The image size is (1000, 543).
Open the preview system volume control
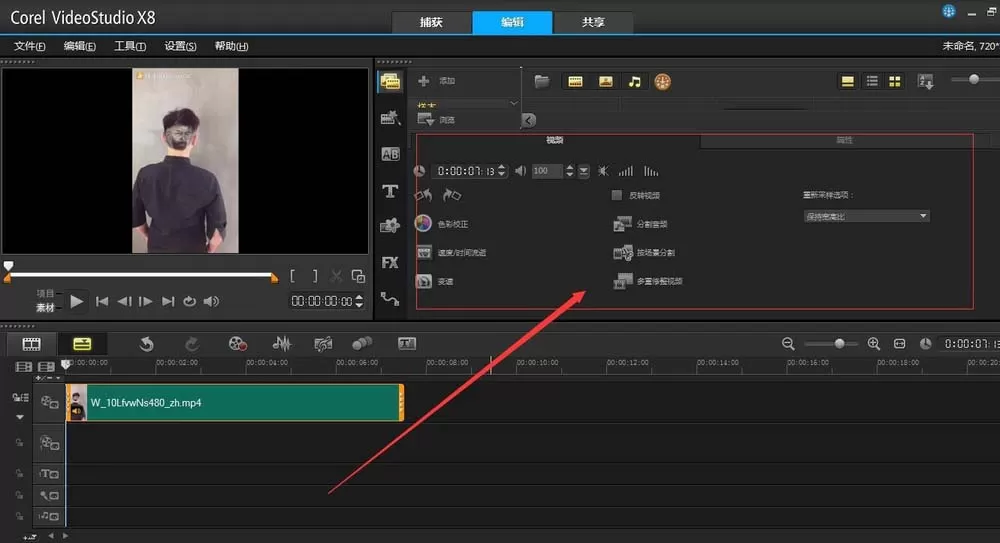(x=211, y=301)
